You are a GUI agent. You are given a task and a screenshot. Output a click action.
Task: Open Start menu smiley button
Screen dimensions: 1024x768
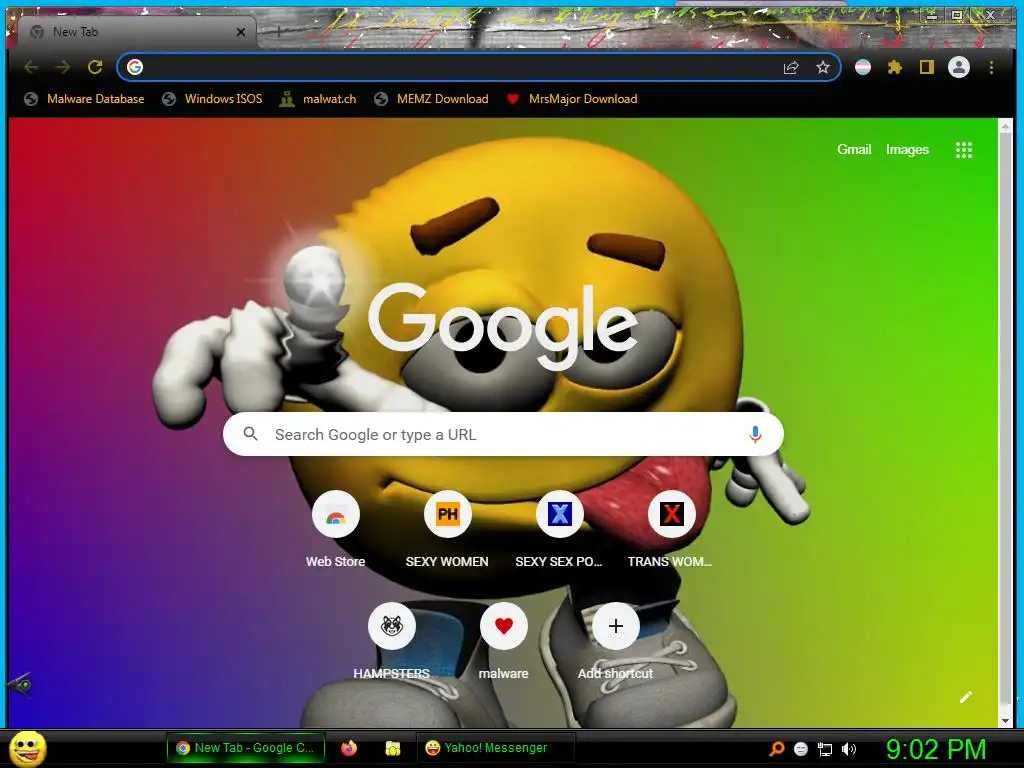tap(27, 748)
